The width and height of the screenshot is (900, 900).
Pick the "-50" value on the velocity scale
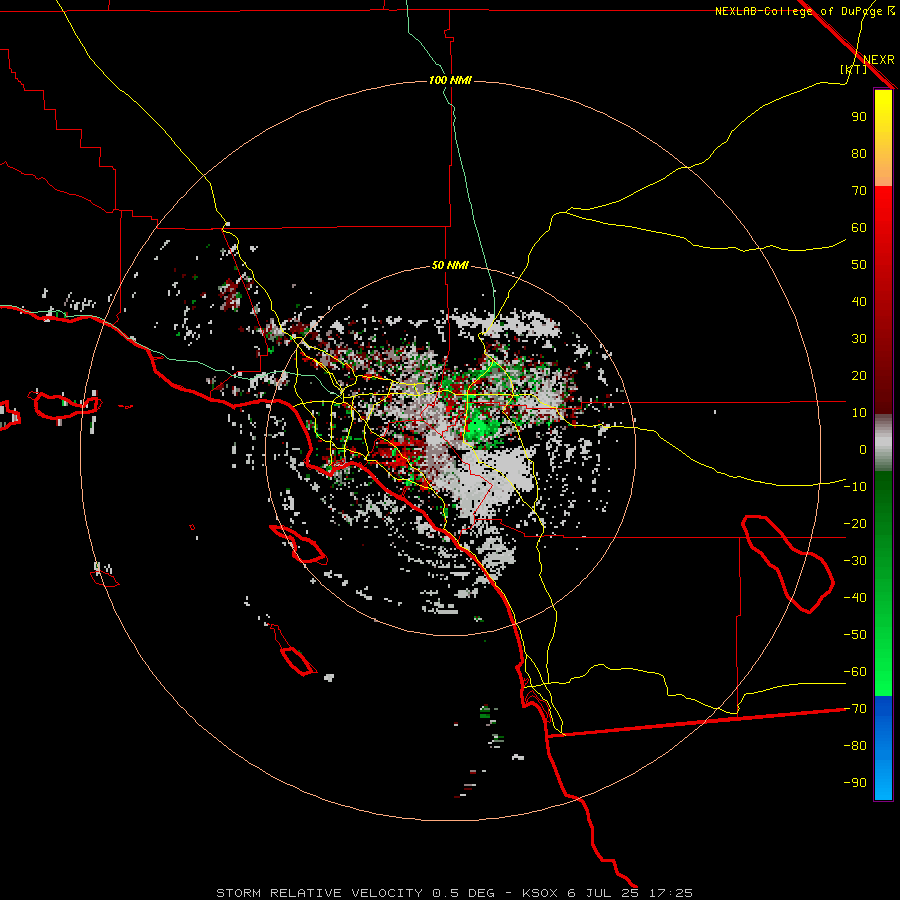coord(855,635)
